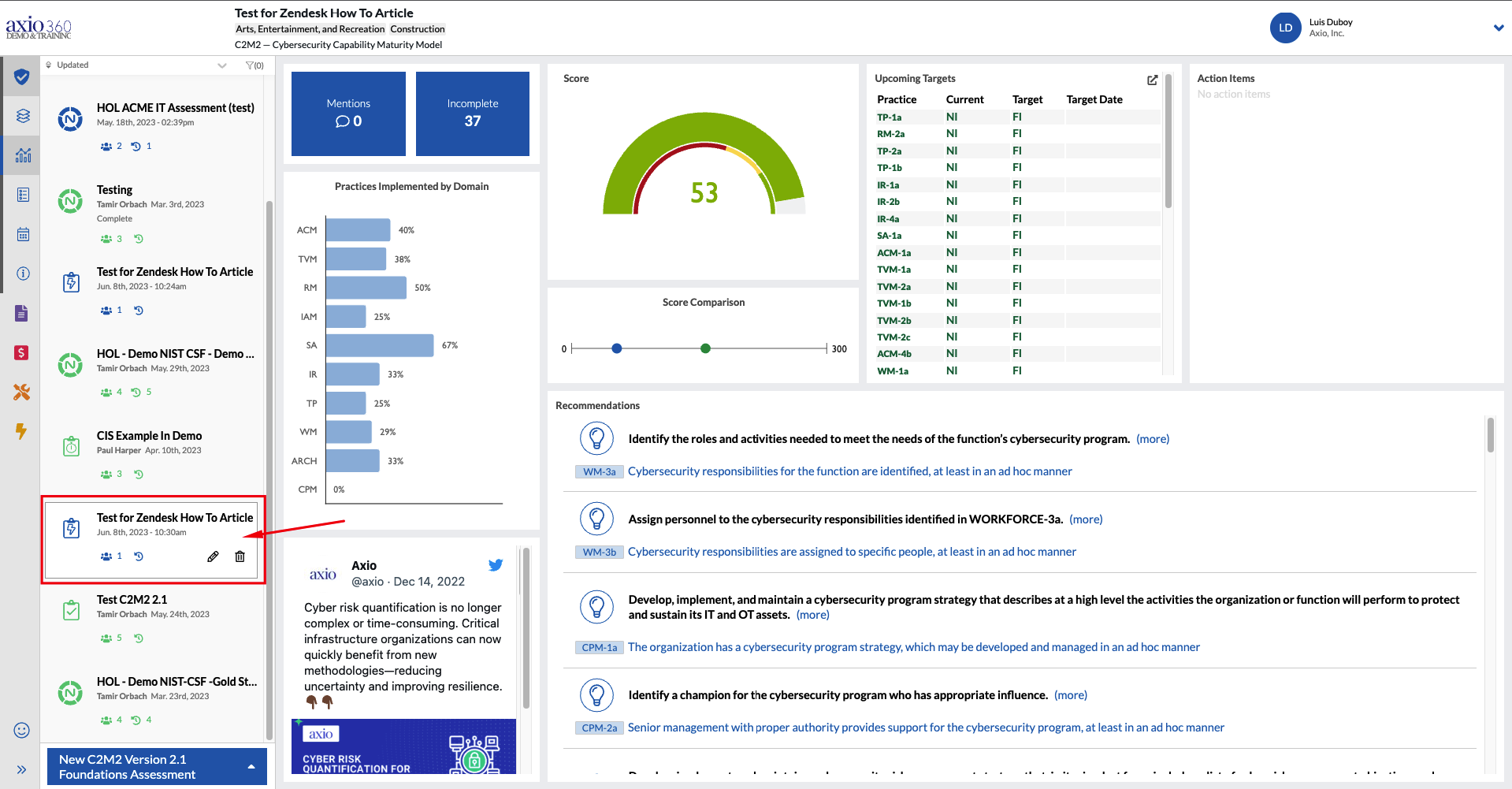Click the lightning bolt icon in sidebar
1512x789 pixels.
coord(21,431)
